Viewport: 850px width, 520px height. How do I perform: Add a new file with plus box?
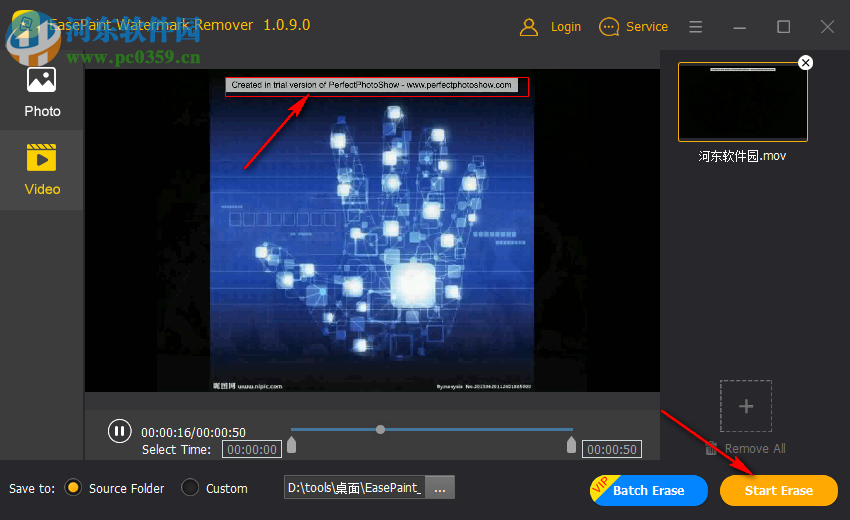coord(746,406)
